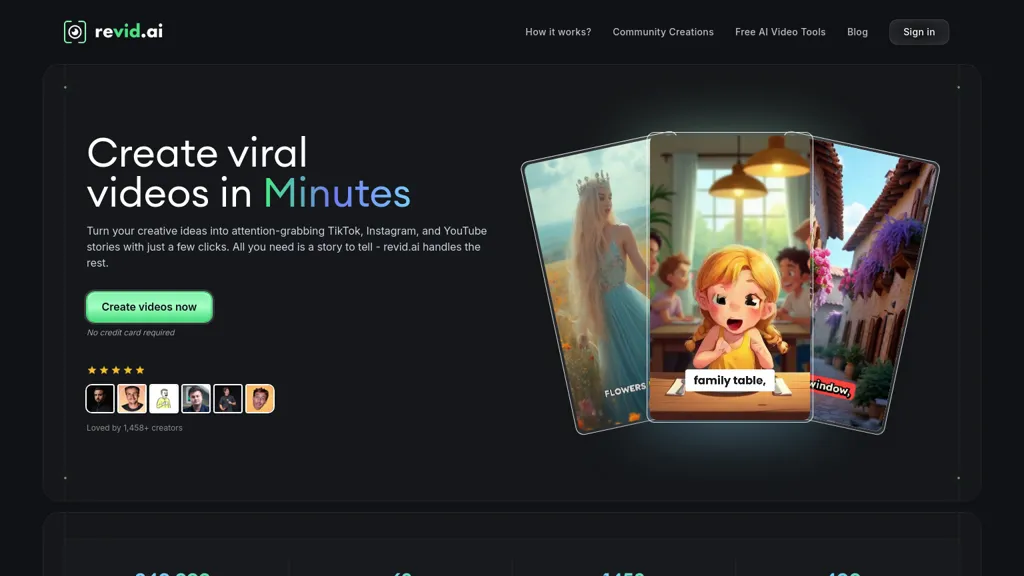Open Free AI Video Tools menu
1024x576 pixels.
tap(780, 32)
